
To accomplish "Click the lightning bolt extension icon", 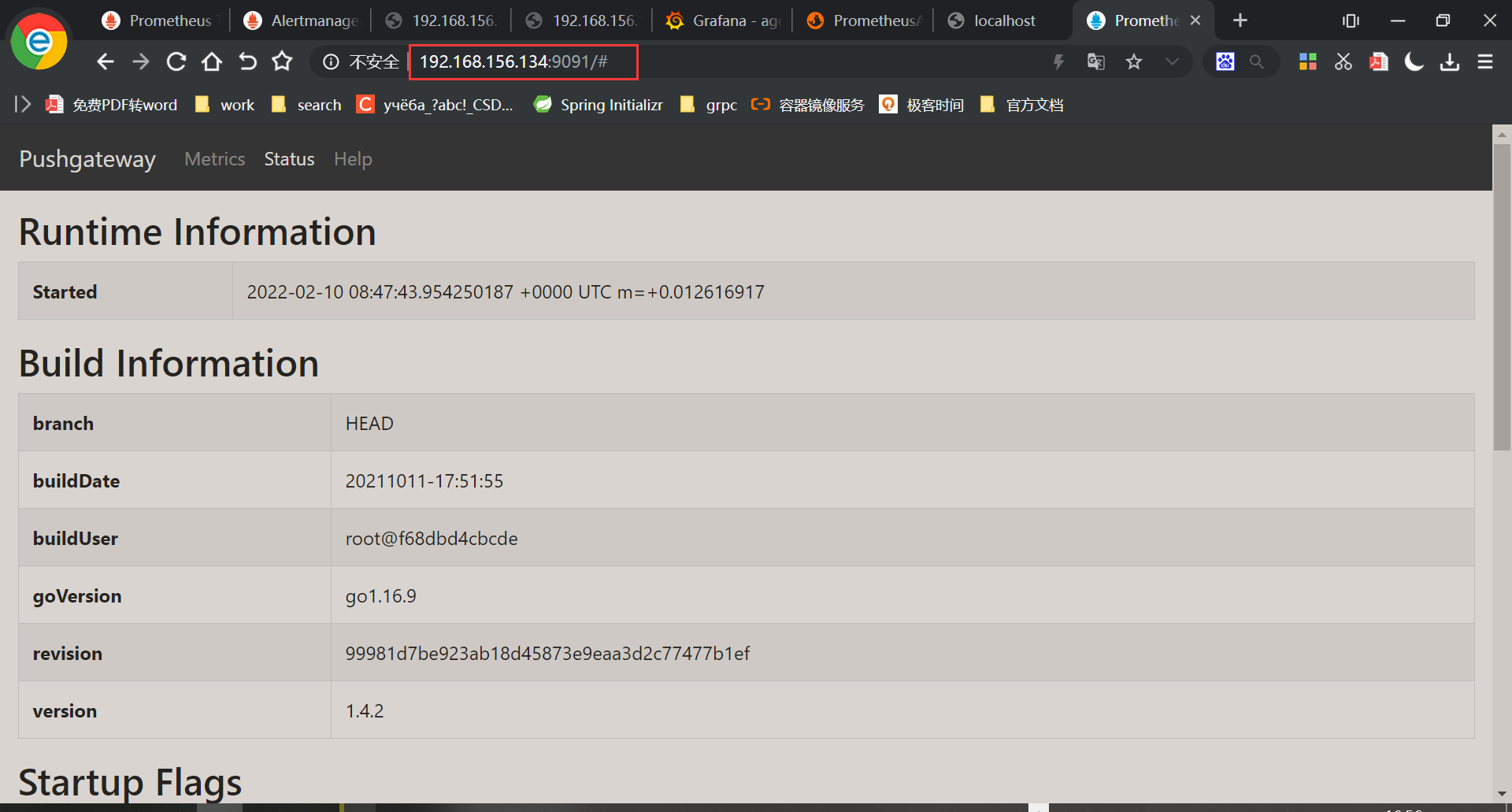I will click(1058, 61).
